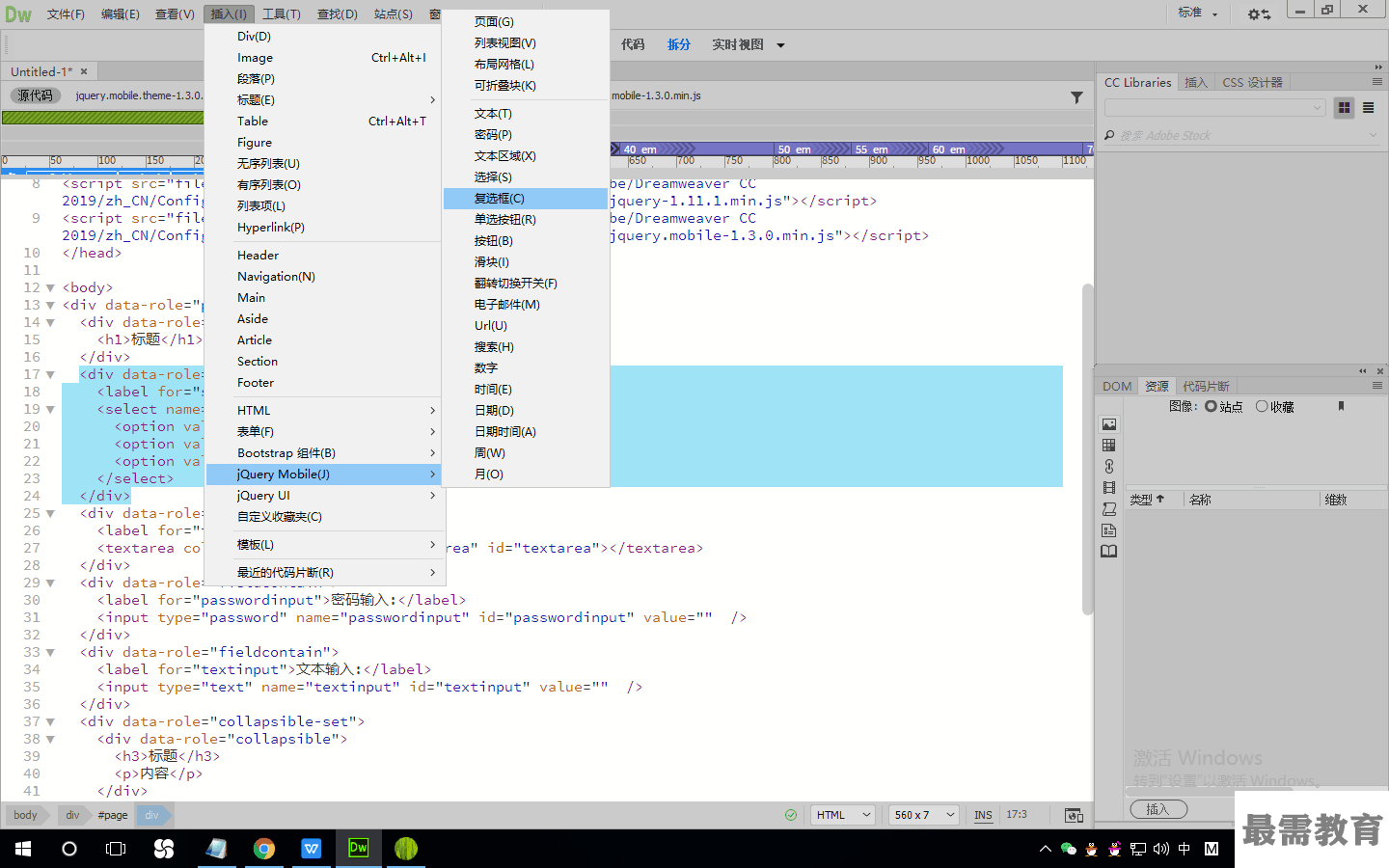Open the HTML language dropdown in status bar

[x=842, y=815]
